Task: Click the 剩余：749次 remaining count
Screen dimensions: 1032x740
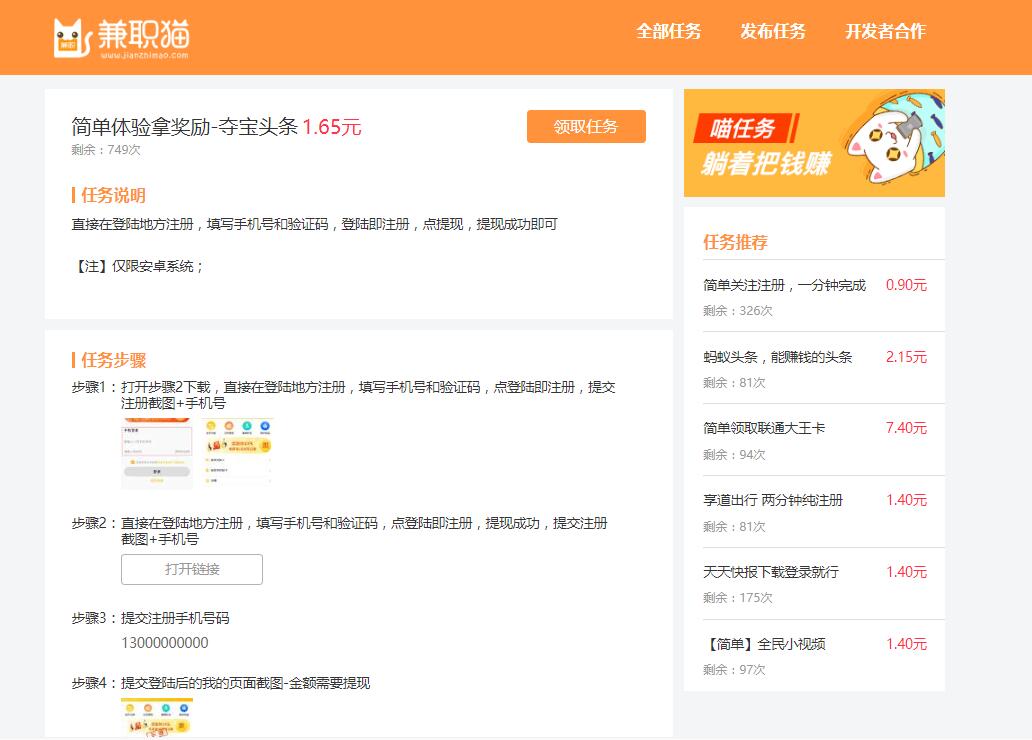Action: point(106,149)
